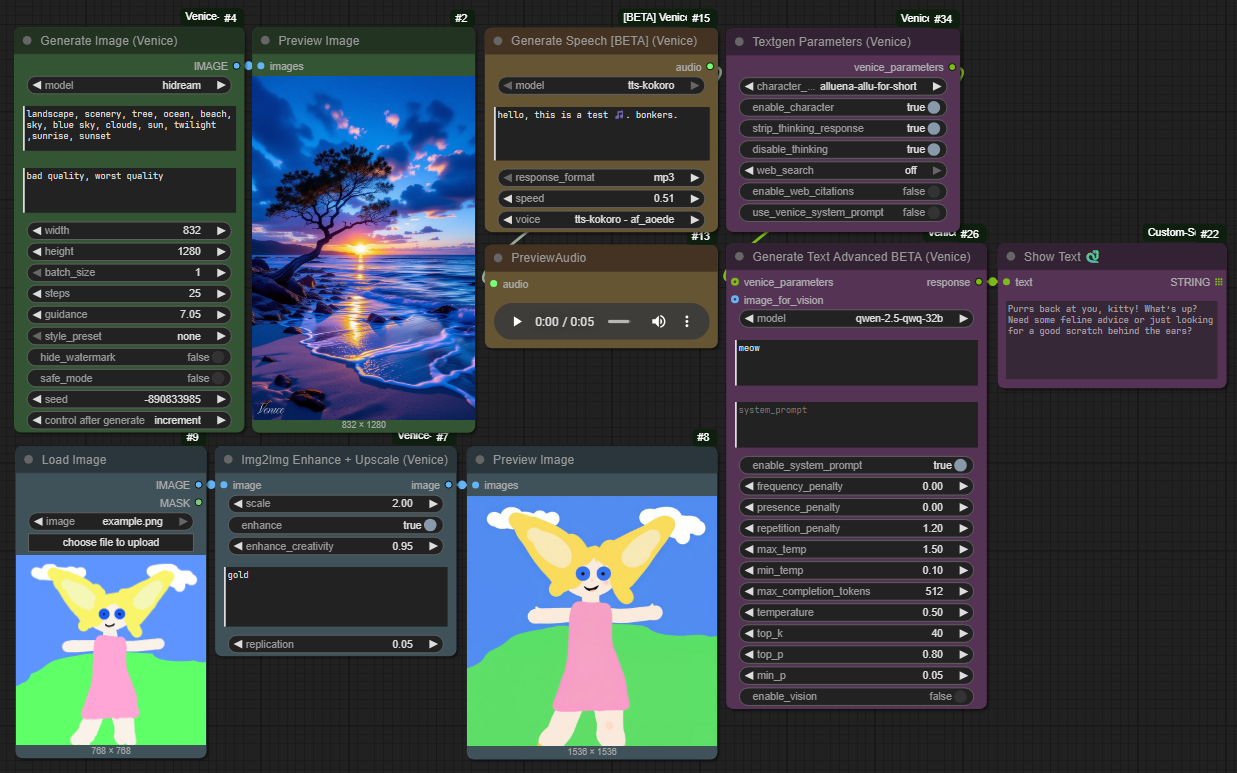Viewport: 1237px width, 773px height.
Task: Collapse the Show Text node dot
Action: tap(1011, 257)
